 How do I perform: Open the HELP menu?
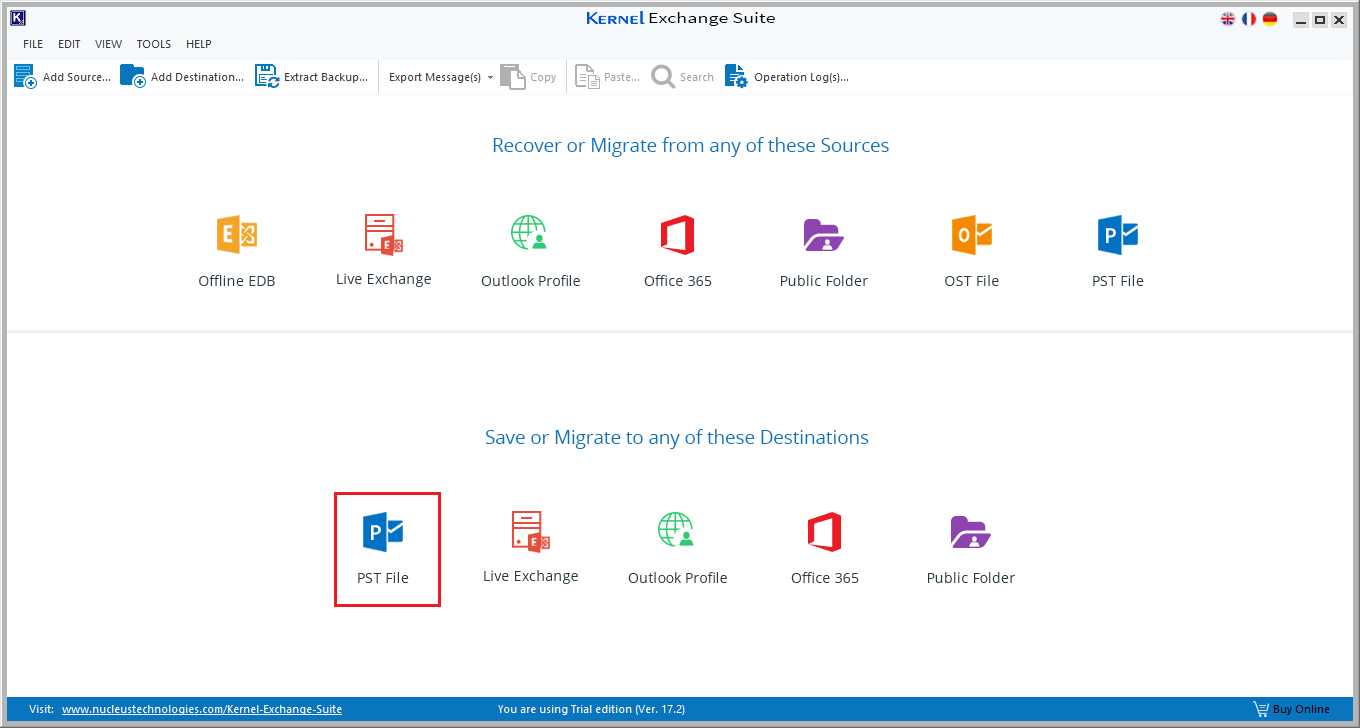tap(199, 44)
